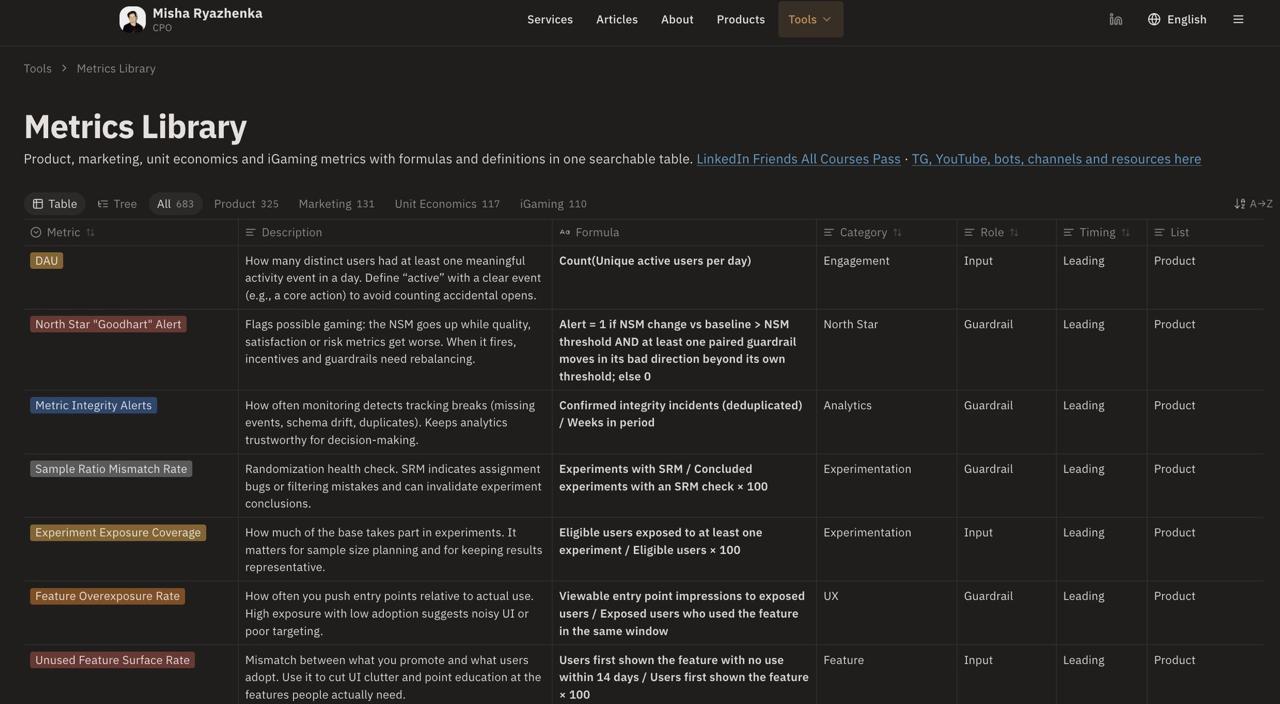The image size is (1280, 704).
Task: Show Unit Economics metrics tab
Action: [x=447, y=204]
